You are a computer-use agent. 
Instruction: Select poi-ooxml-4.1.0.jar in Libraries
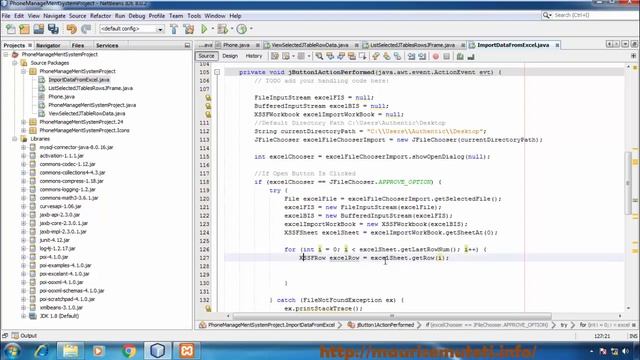coord(61,282)
